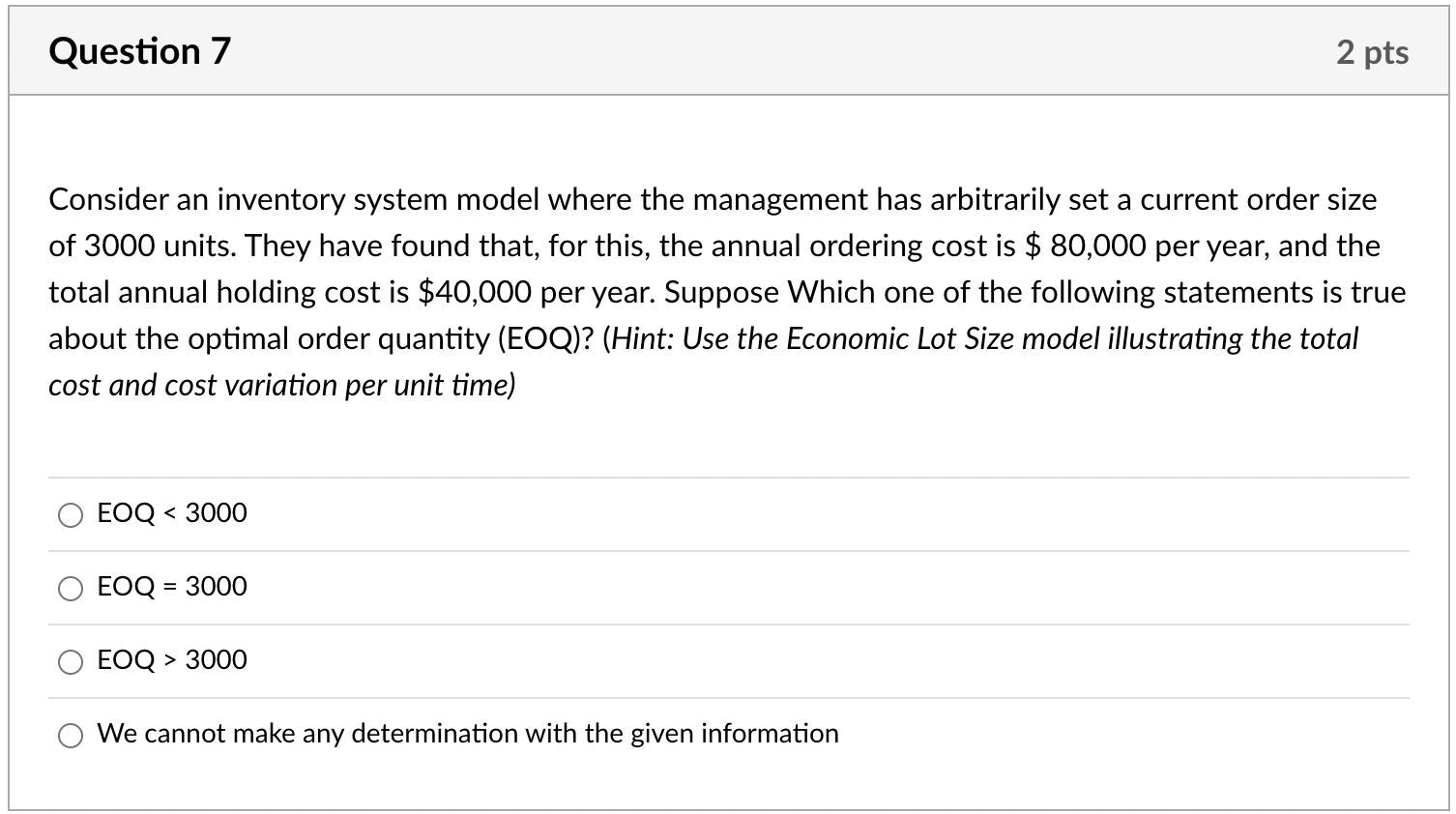
Task: Choose "We cannot make any determination" option
Action: tap(71, 736)
